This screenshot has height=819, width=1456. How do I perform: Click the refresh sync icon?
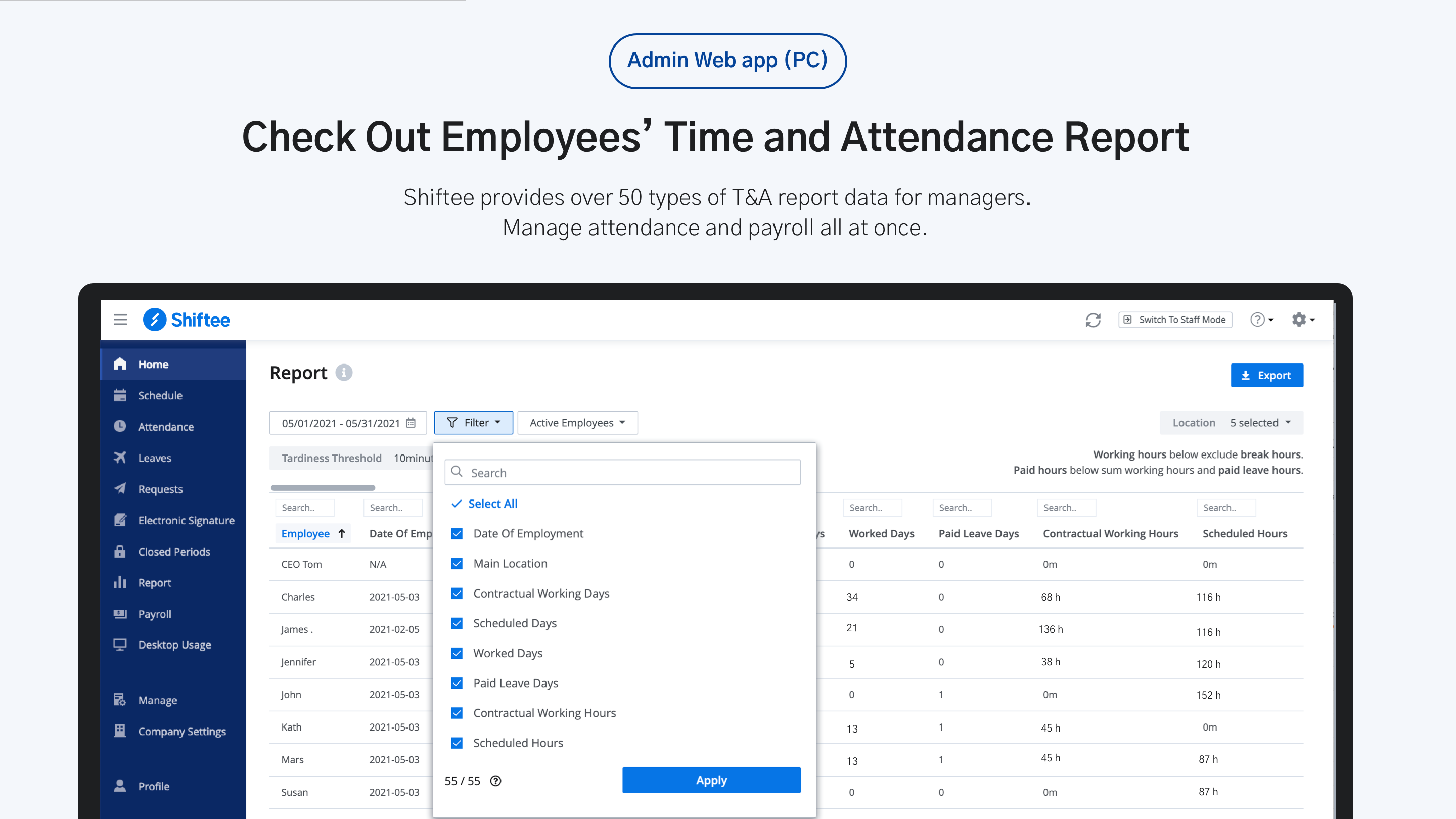click(x=1093, y=320)
